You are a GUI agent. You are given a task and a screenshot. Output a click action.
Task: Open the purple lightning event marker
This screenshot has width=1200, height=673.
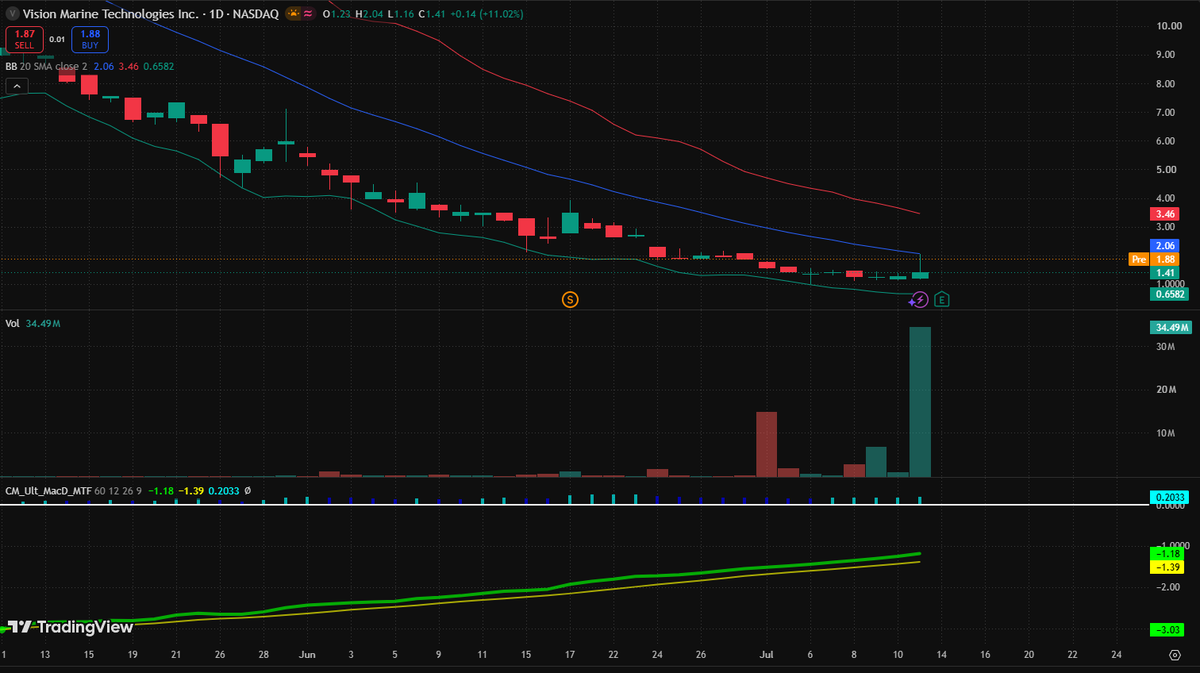pyautogui.click(x=919, y=299)
